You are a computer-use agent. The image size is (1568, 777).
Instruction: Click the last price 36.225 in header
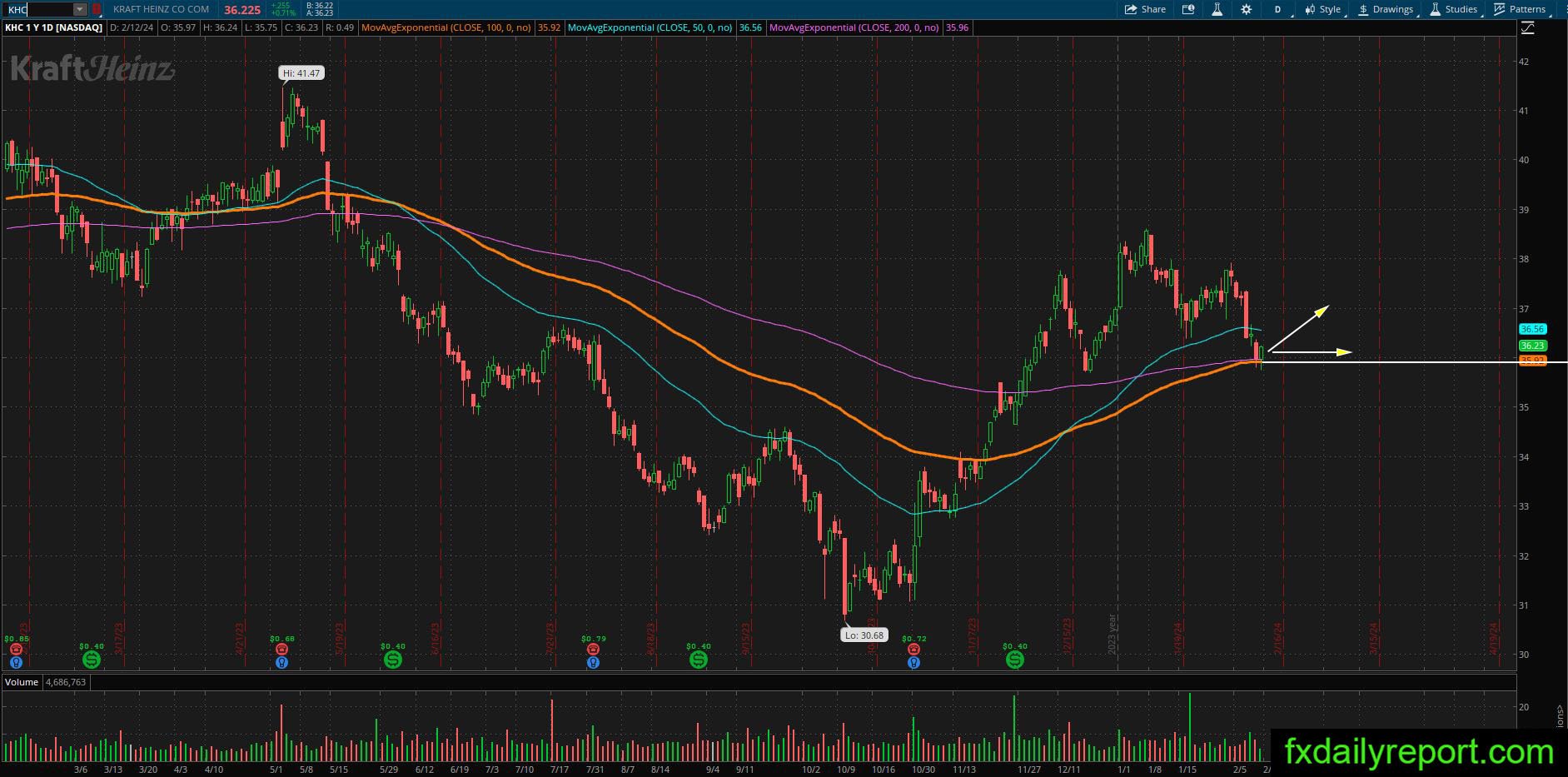(242, 9)
